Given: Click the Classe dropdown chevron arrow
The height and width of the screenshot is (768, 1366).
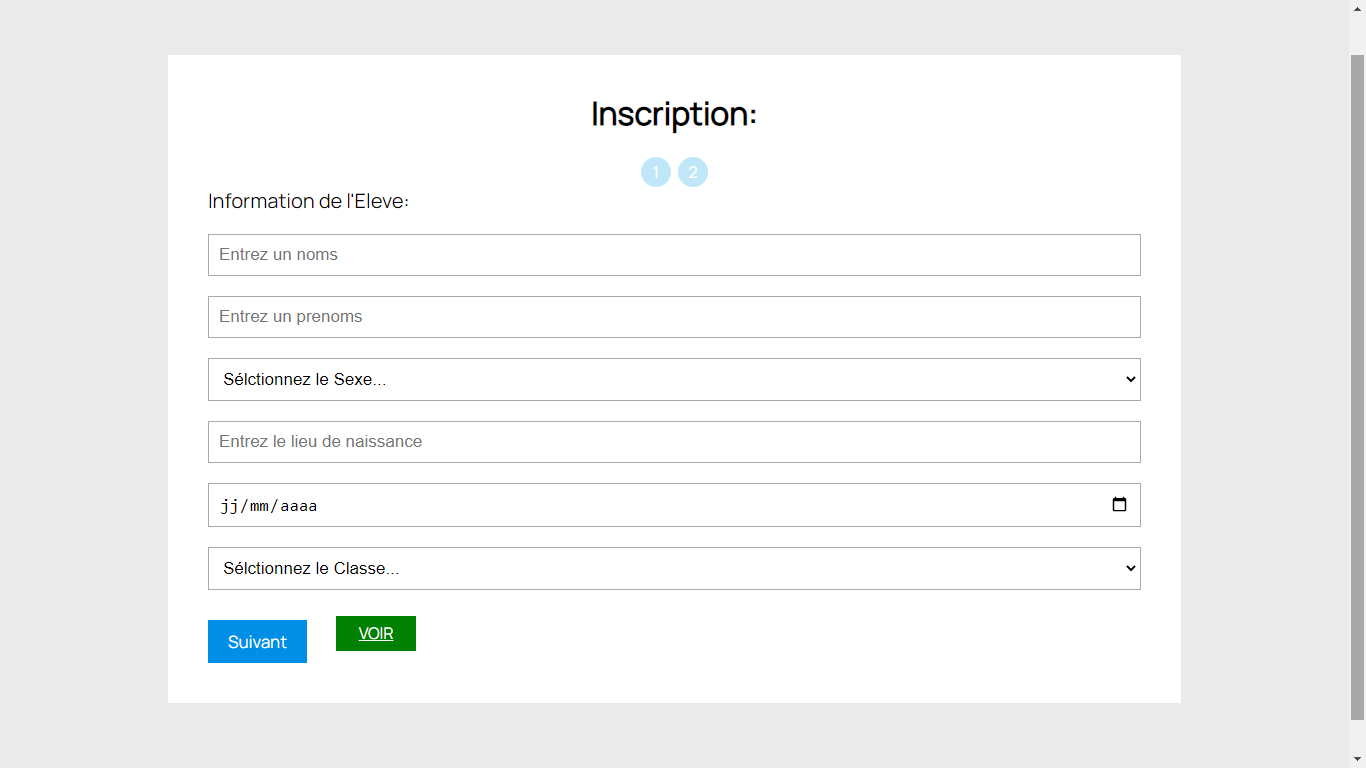Looking at the screenshot, I should (x=1129, y=568).
